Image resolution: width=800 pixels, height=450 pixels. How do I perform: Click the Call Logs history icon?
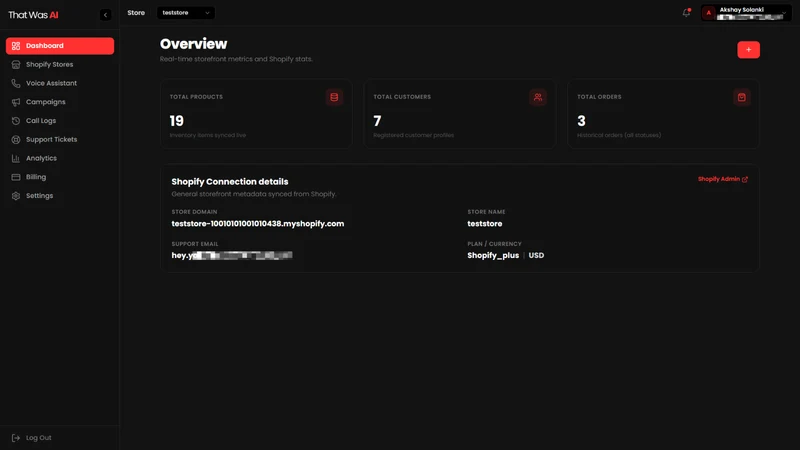tap(16, 121)
